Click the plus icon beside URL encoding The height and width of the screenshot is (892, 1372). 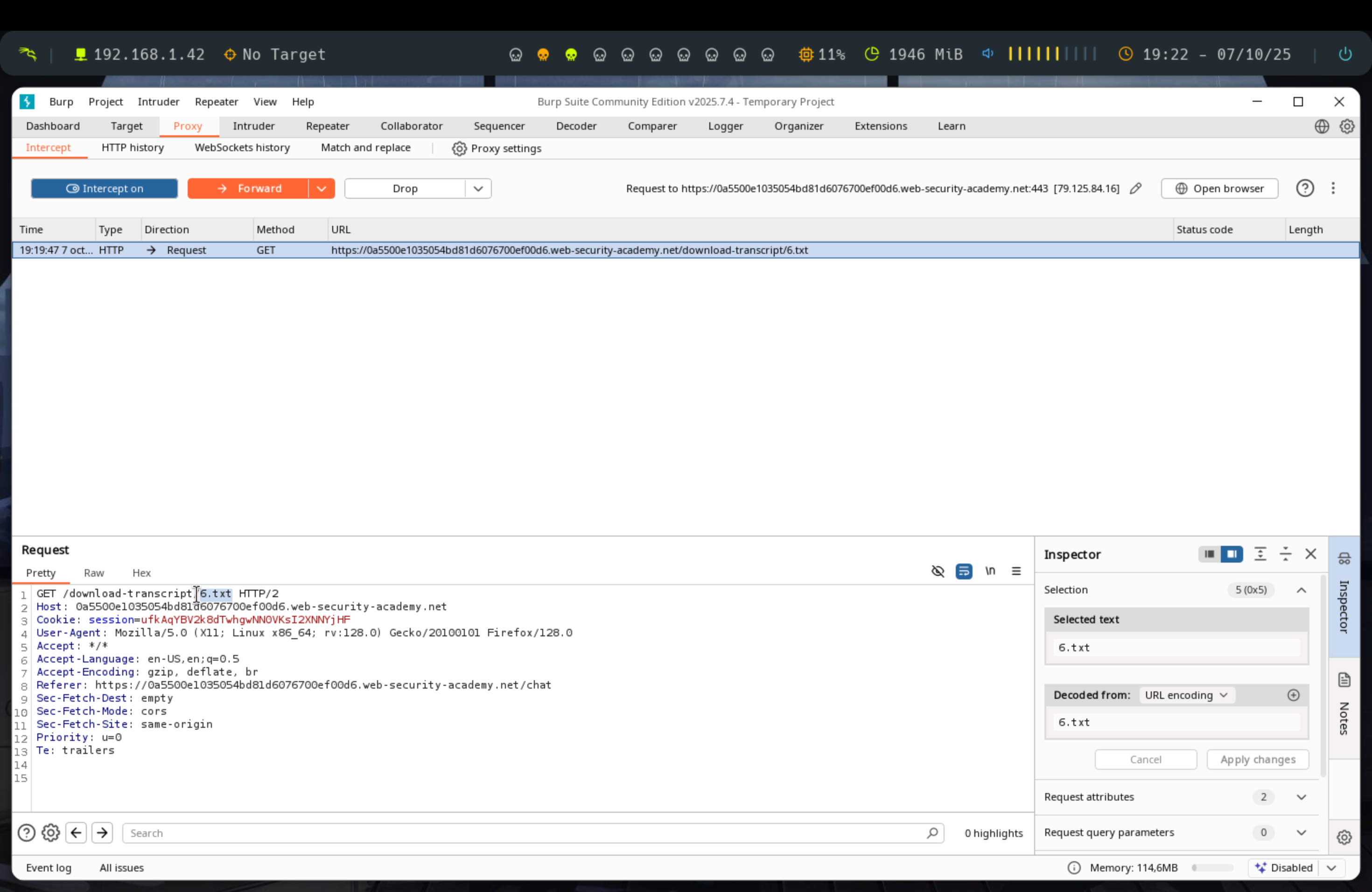click(x=1293, y=695)
